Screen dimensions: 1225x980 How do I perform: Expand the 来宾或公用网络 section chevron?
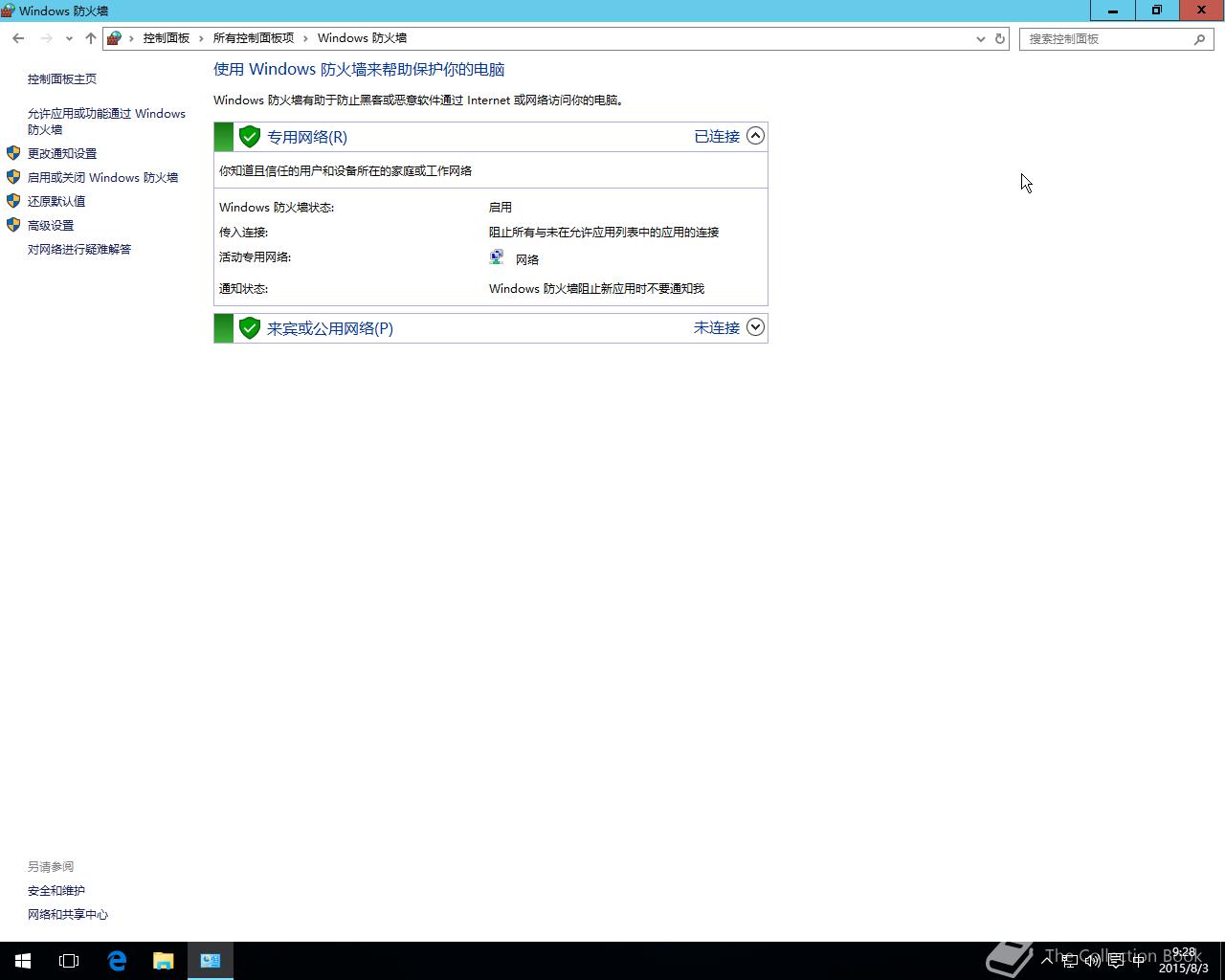(755, 327)
